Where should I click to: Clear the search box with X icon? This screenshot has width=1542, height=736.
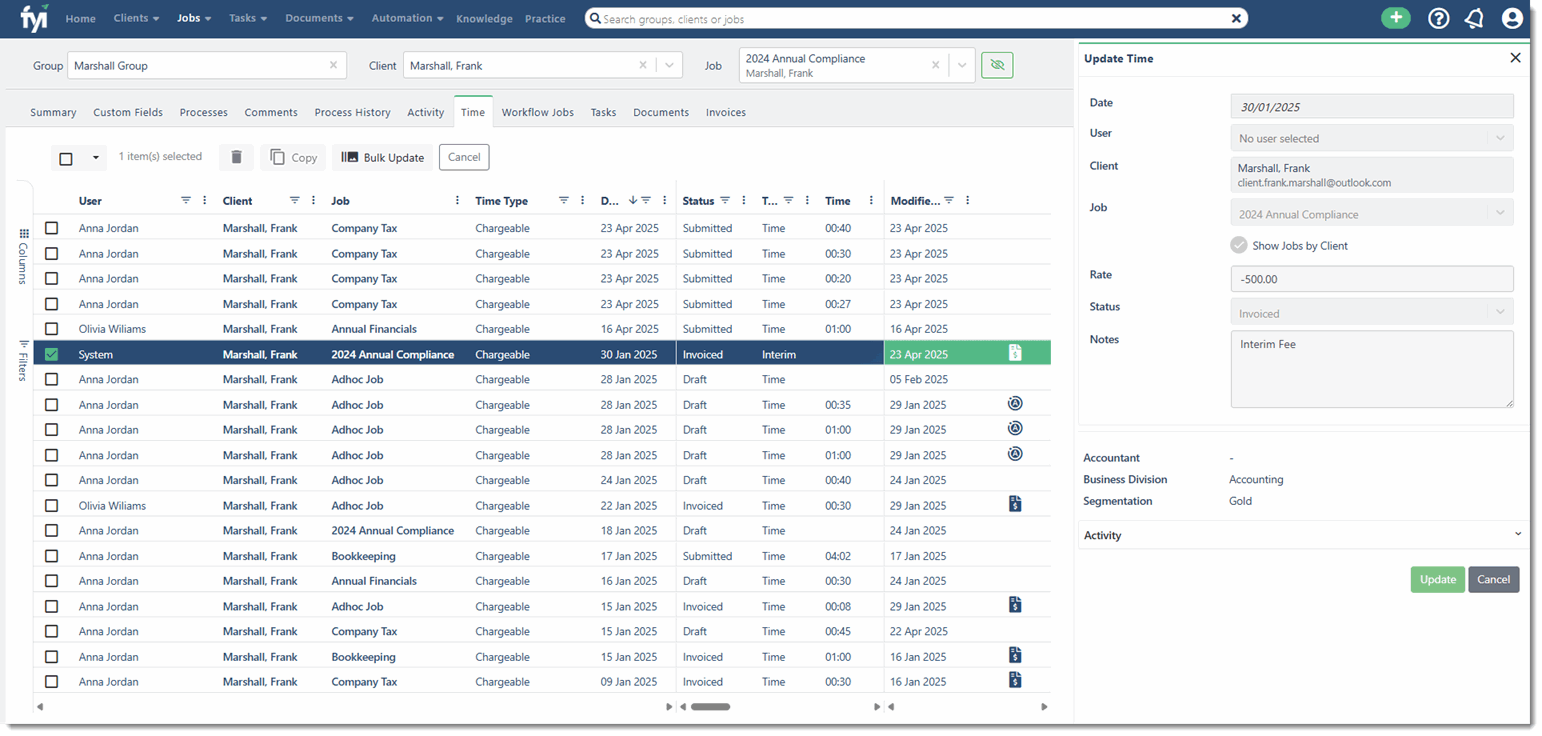click(1236, 18)
